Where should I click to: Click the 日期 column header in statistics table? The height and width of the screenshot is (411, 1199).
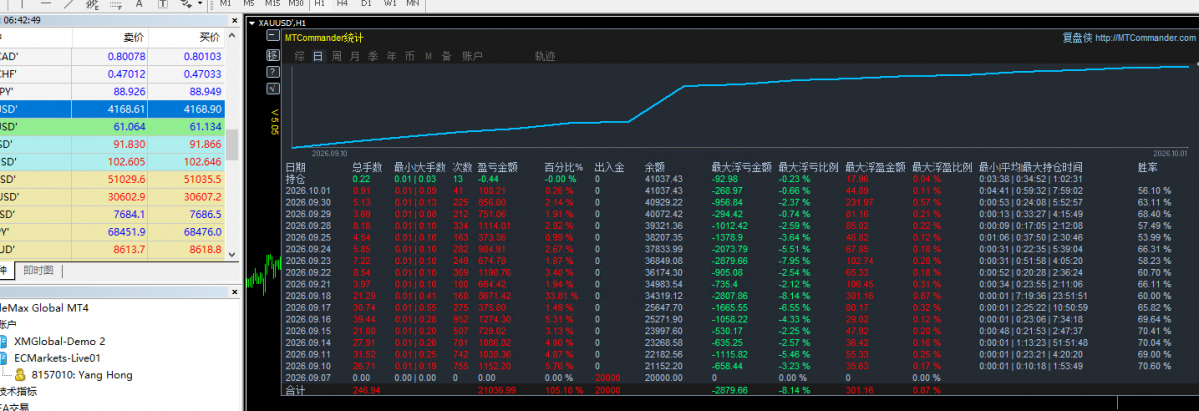click(x=295, y=167)
